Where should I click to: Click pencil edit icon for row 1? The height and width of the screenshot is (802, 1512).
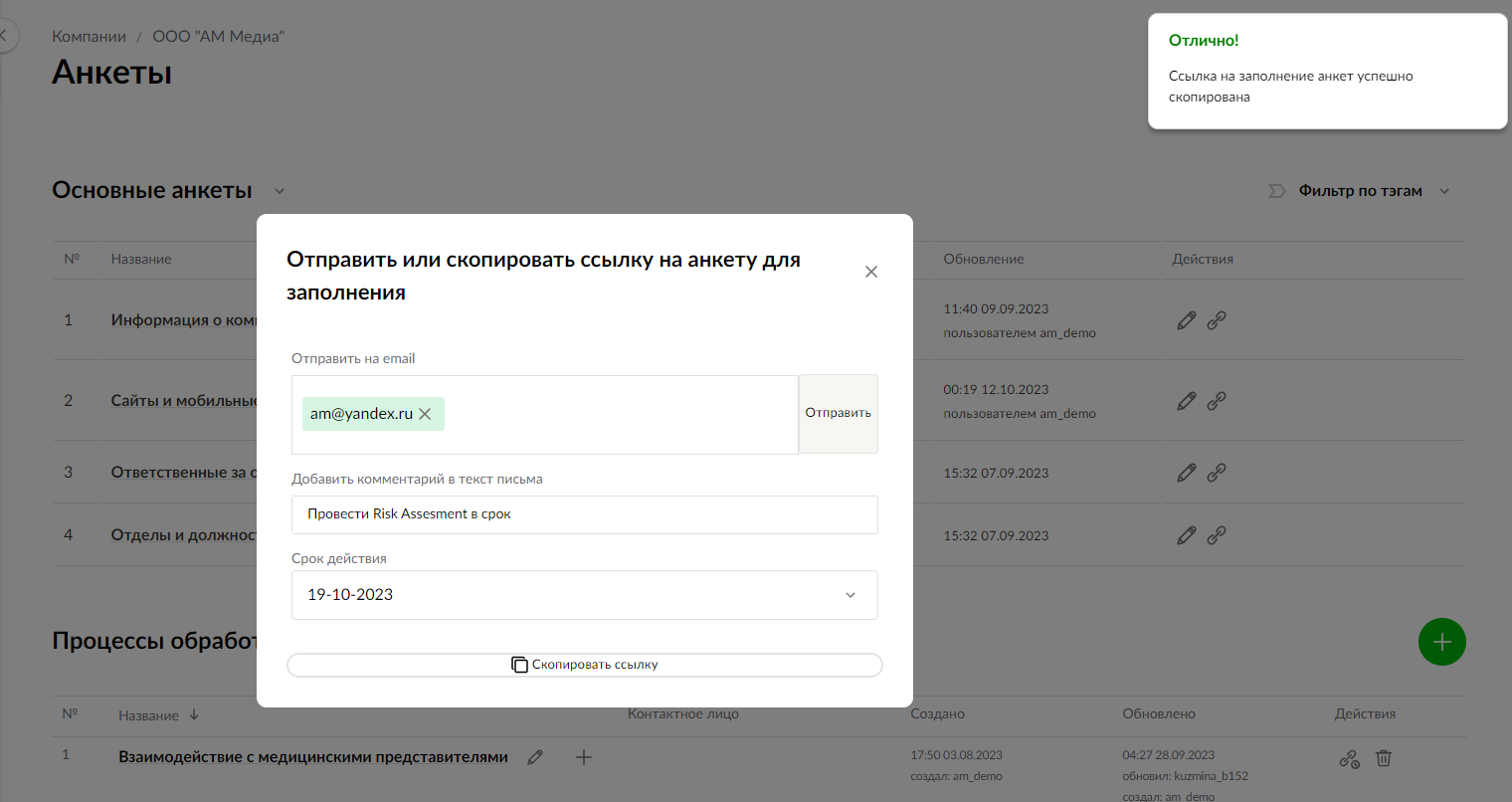pyautogui.click(x=1186, y=320)
